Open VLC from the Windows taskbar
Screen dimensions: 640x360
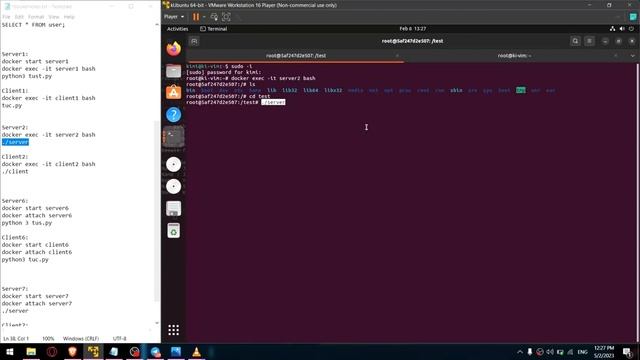pos(196,352)
